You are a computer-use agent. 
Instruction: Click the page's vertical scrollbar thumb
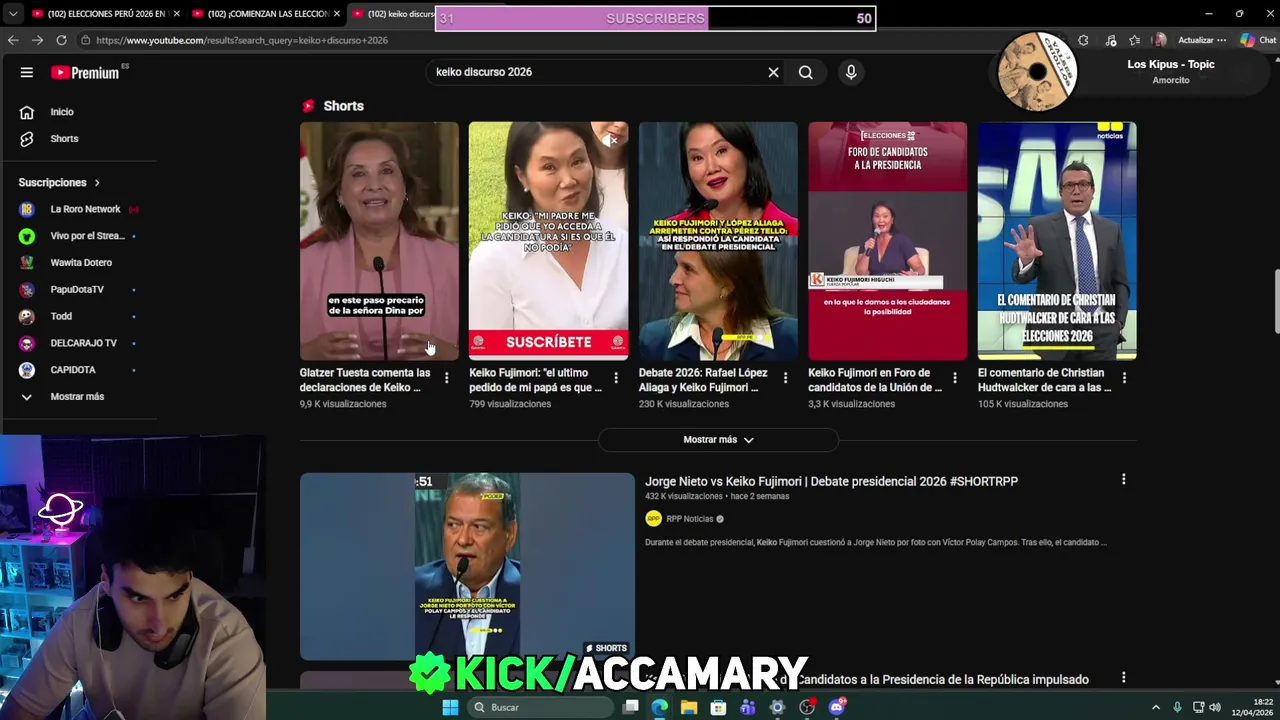tap(1275, 301)
